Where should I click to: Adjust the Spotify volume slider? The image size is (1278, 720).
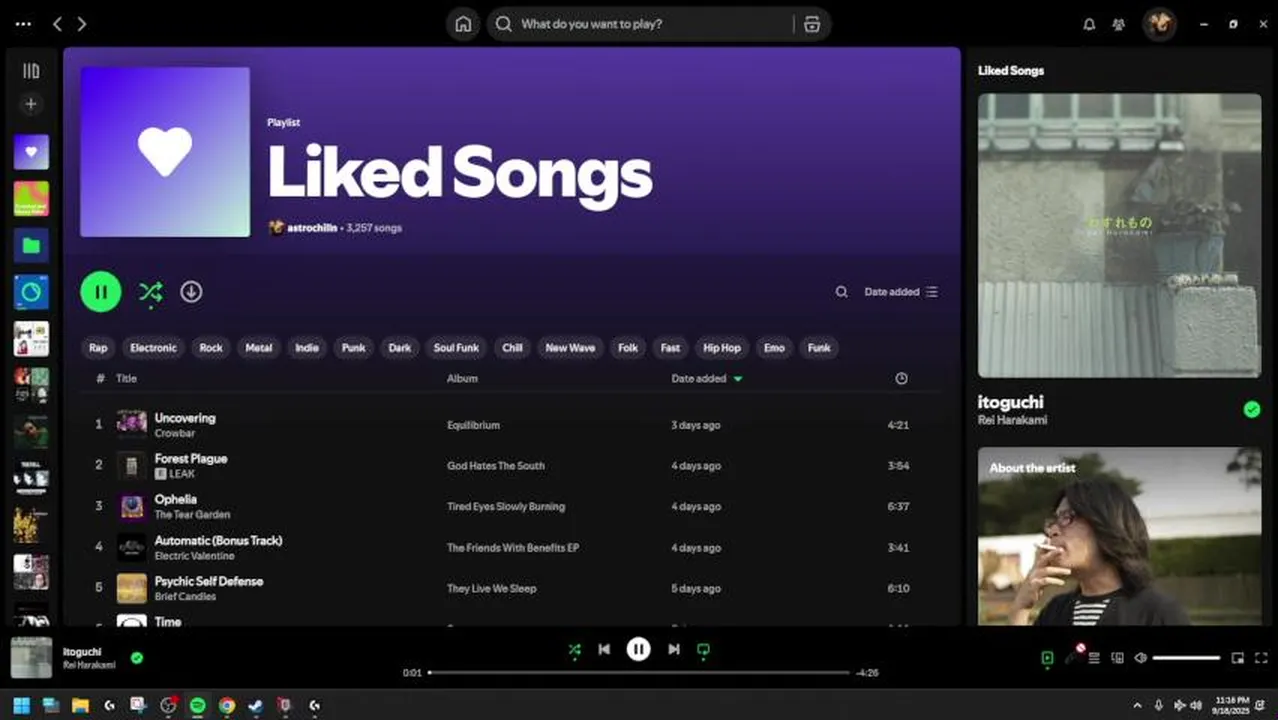click(1187, 658)
